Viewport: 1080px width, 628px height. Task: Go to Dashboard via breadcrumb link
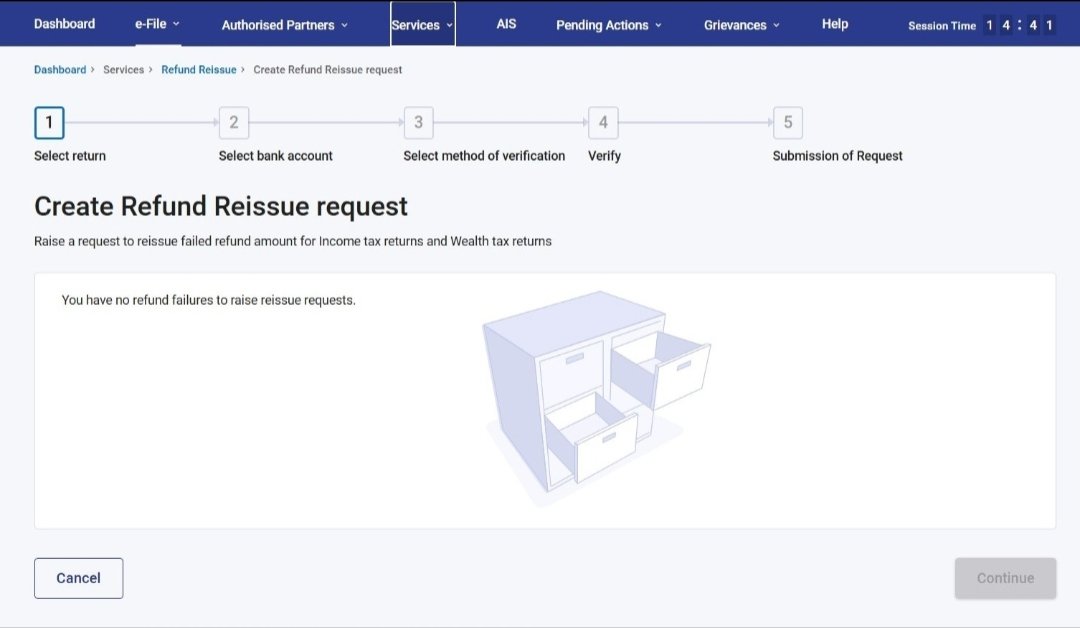[60, 70]
